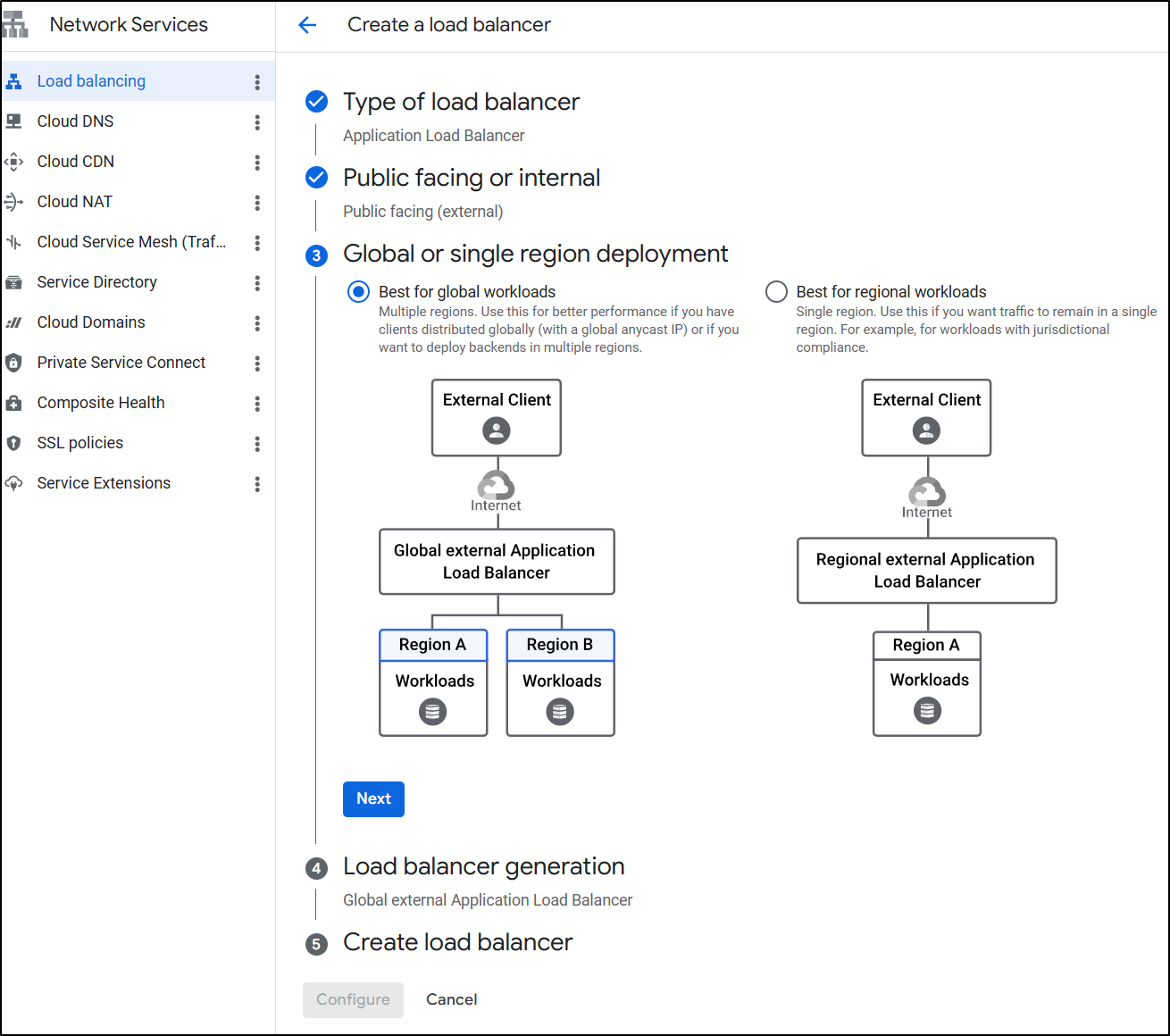Expand the options menu for Service Extensions
Image resolution: width=1170 pixels, height=1036 pixels.
pyautogui.click(x=257, y=484)
